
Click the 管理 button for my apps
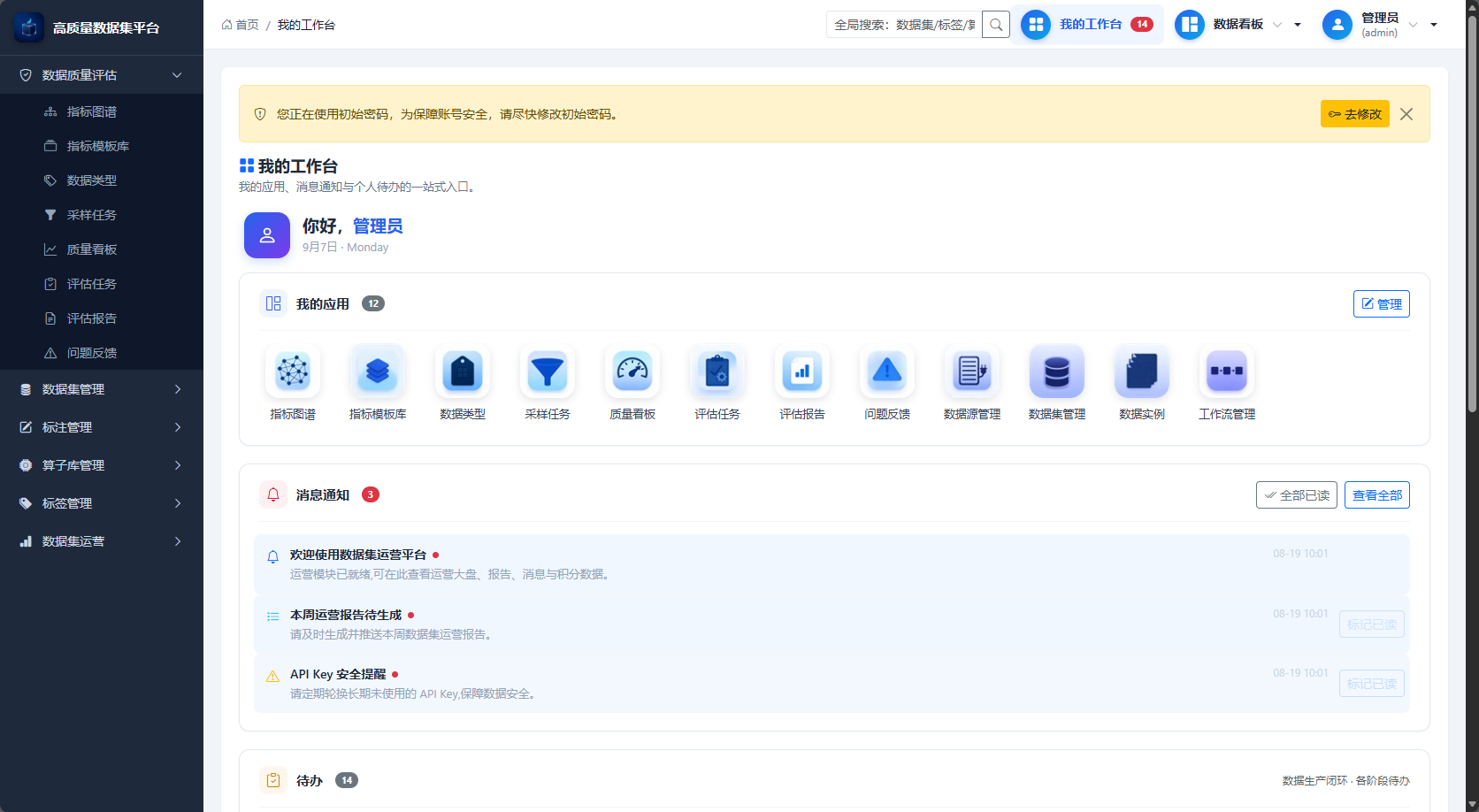coord(1382,303)
